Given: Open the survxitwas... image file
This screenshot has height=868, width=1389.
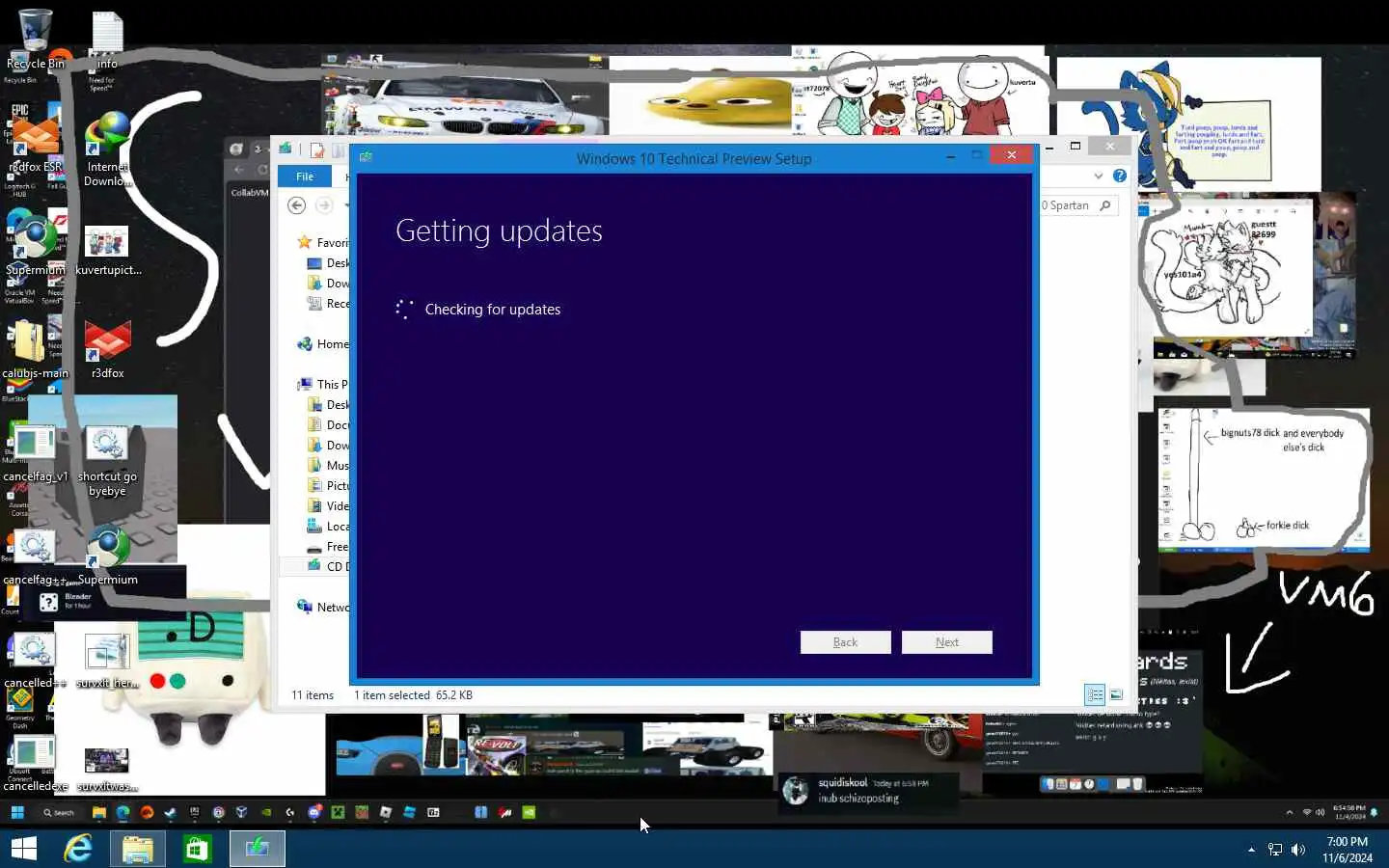Looking at the screenshot, I should [x=107, y=769].
